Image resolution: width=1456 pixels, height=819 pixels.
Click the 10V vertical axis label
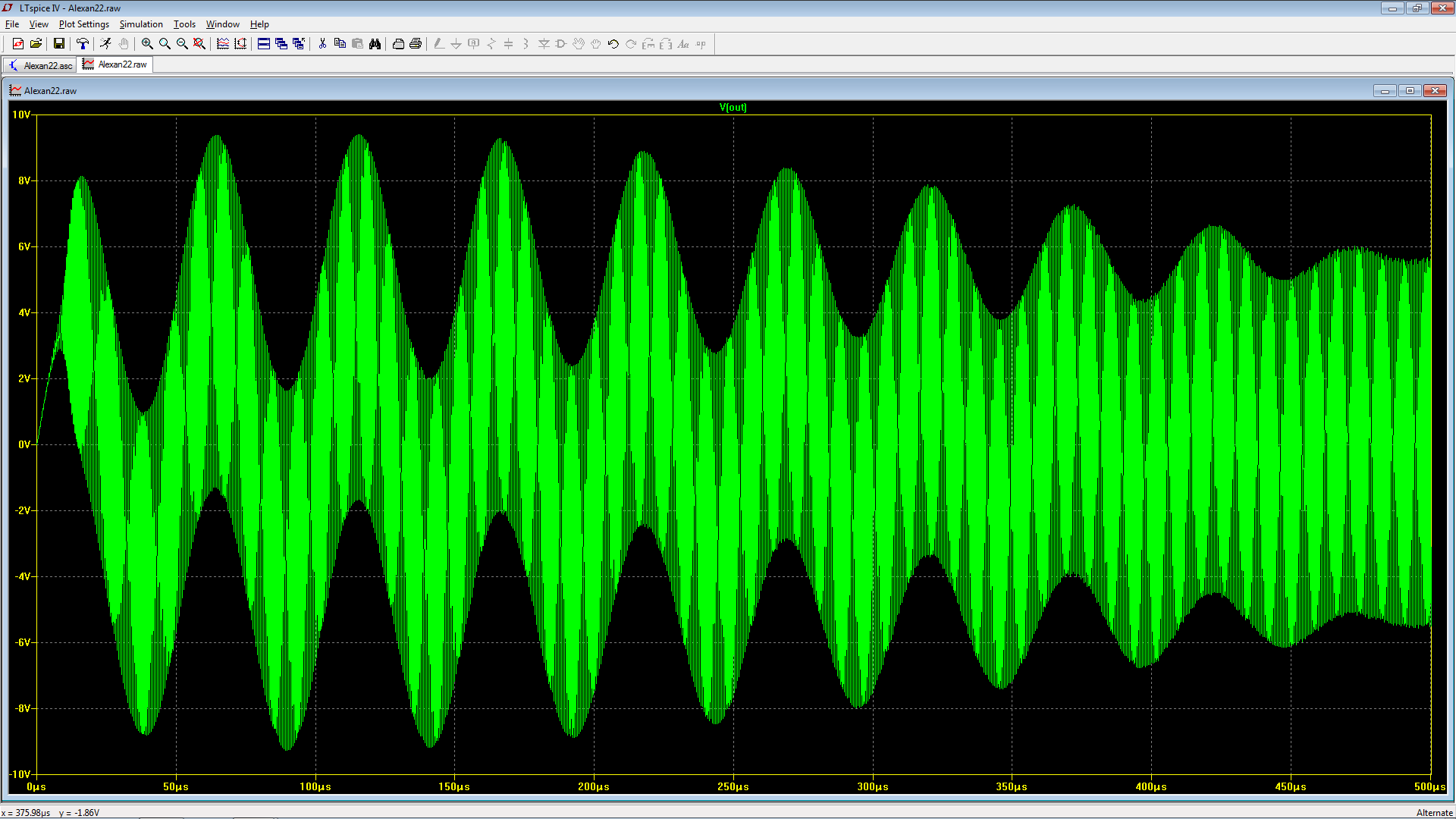(x=21, y=115)
